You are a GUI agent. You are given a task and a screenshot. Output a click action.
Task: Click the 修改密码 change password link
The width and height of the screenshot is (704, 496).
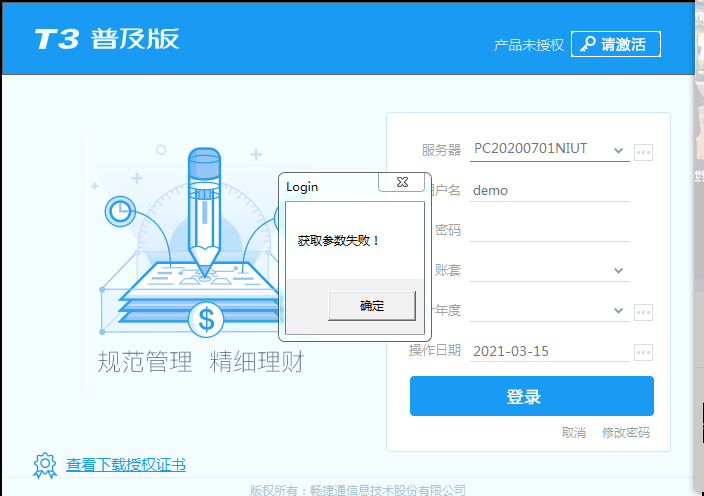tap(625, 432)
